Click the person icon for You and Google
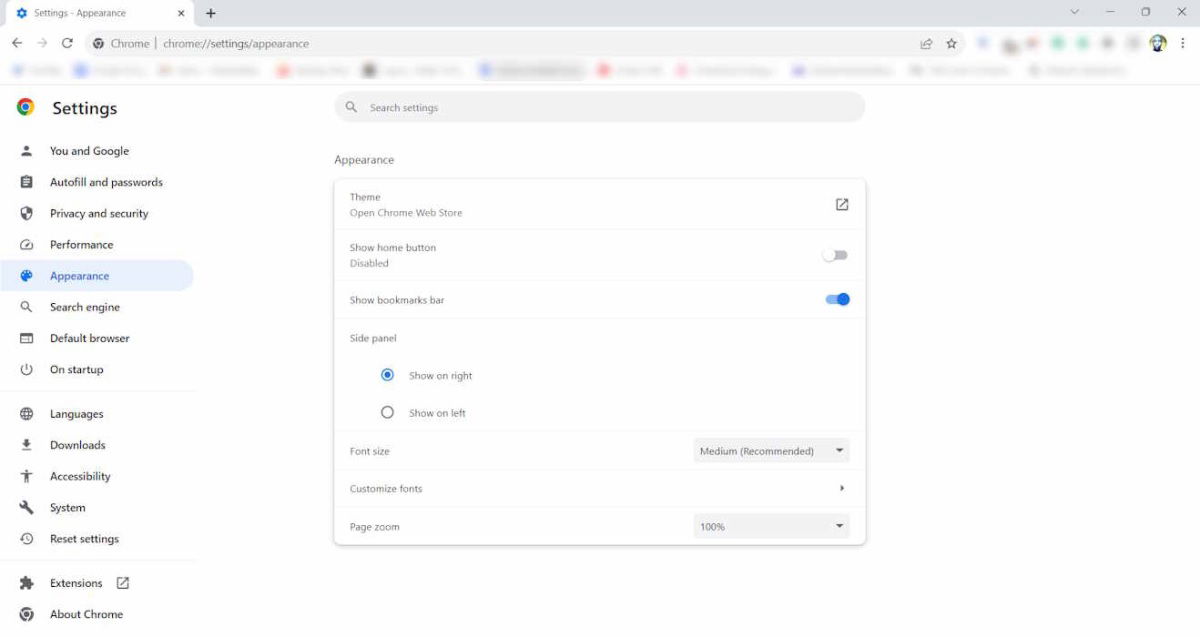 click(27, 151)
